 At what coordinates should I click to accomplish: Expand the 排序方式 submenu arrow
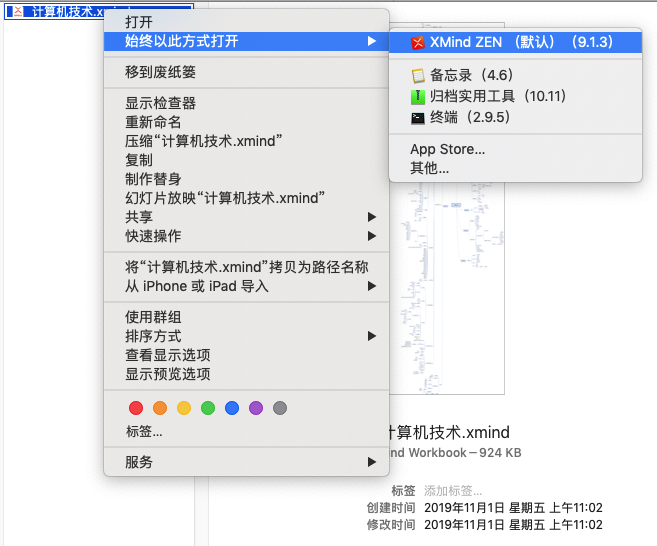(x=371, y=336)
